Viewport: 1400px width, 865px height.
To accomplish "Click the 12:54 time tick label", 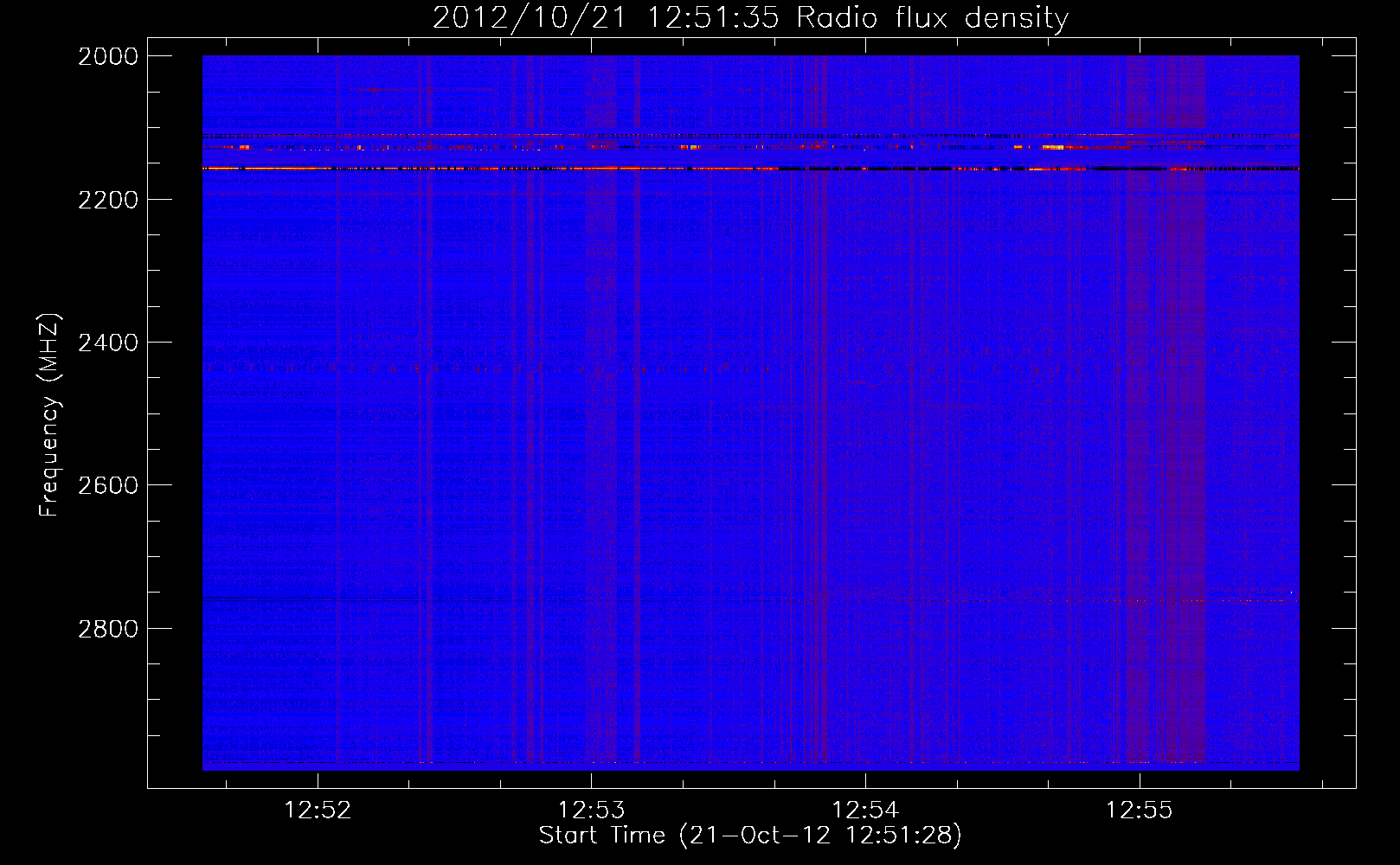I will click(865, 811).
